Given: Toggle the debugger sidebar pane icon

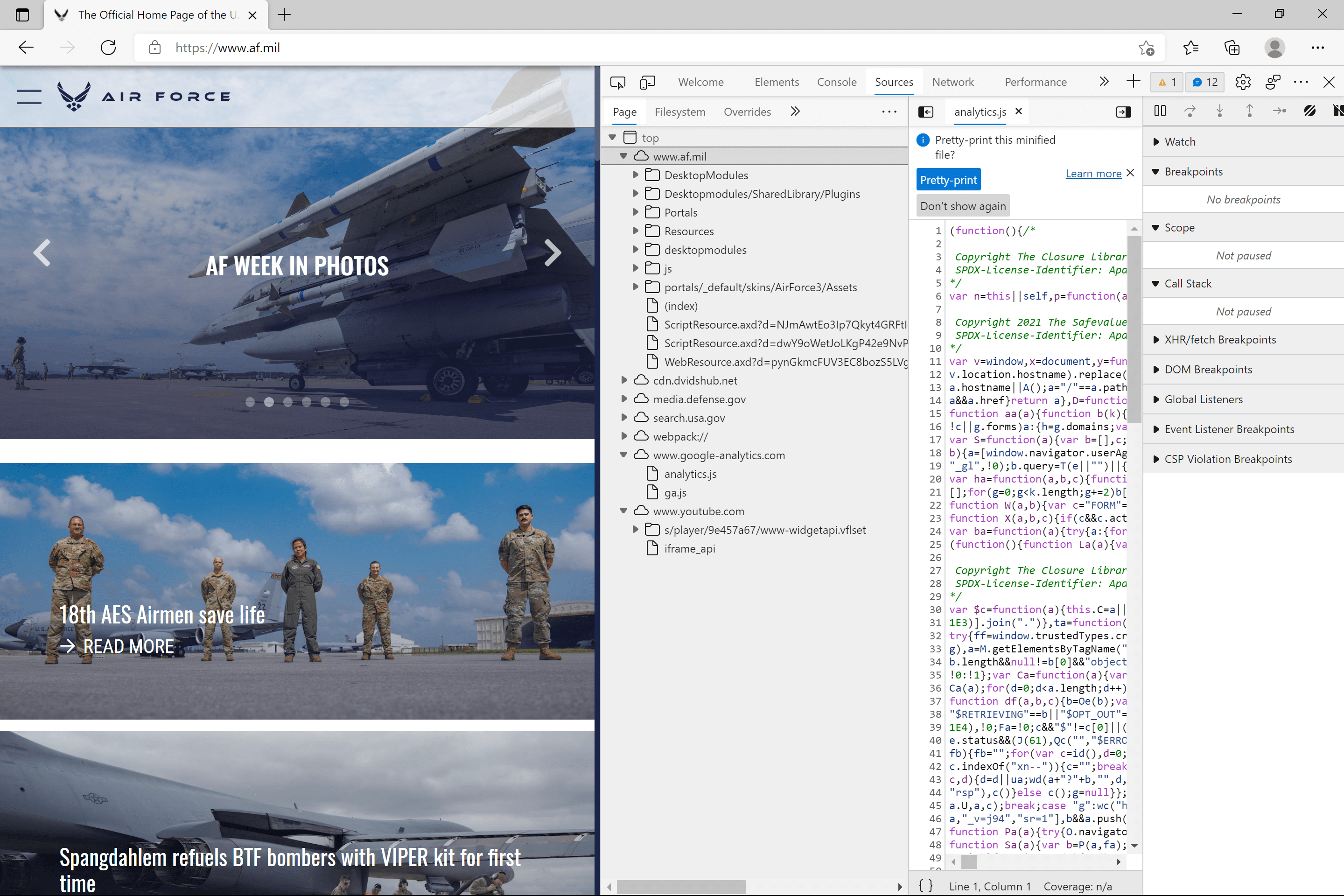Looking at the screenshot, I should point(1123,112).
